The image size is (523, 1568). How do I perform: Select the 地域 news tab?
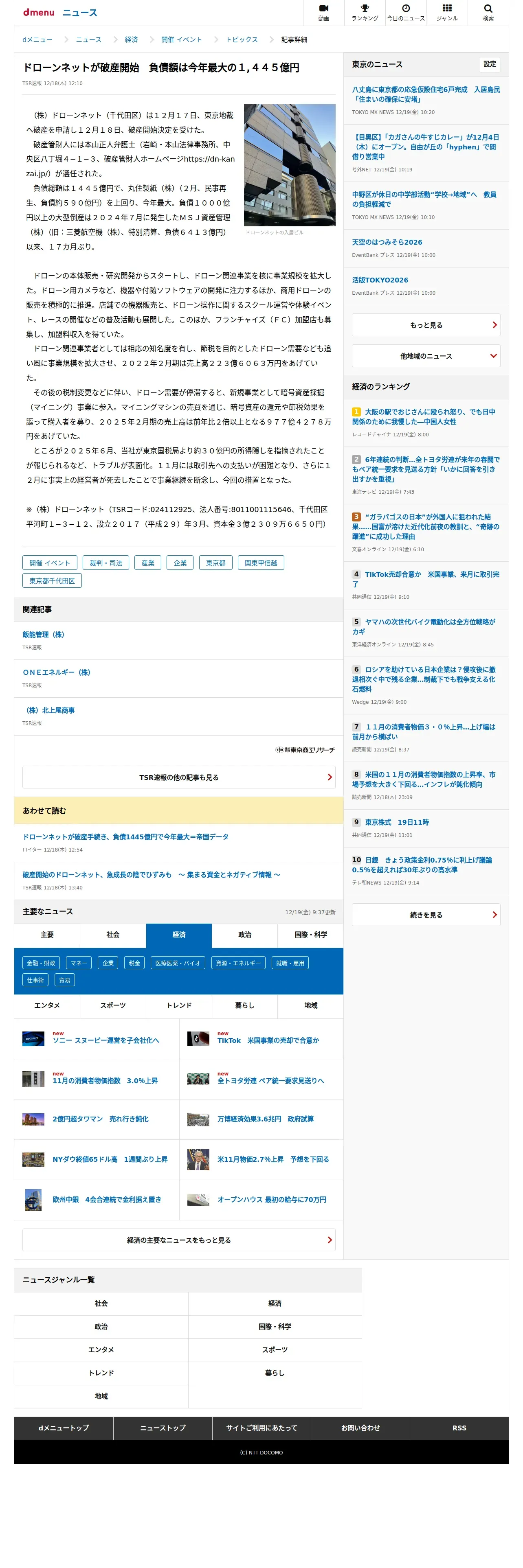tap(310, 1005)
